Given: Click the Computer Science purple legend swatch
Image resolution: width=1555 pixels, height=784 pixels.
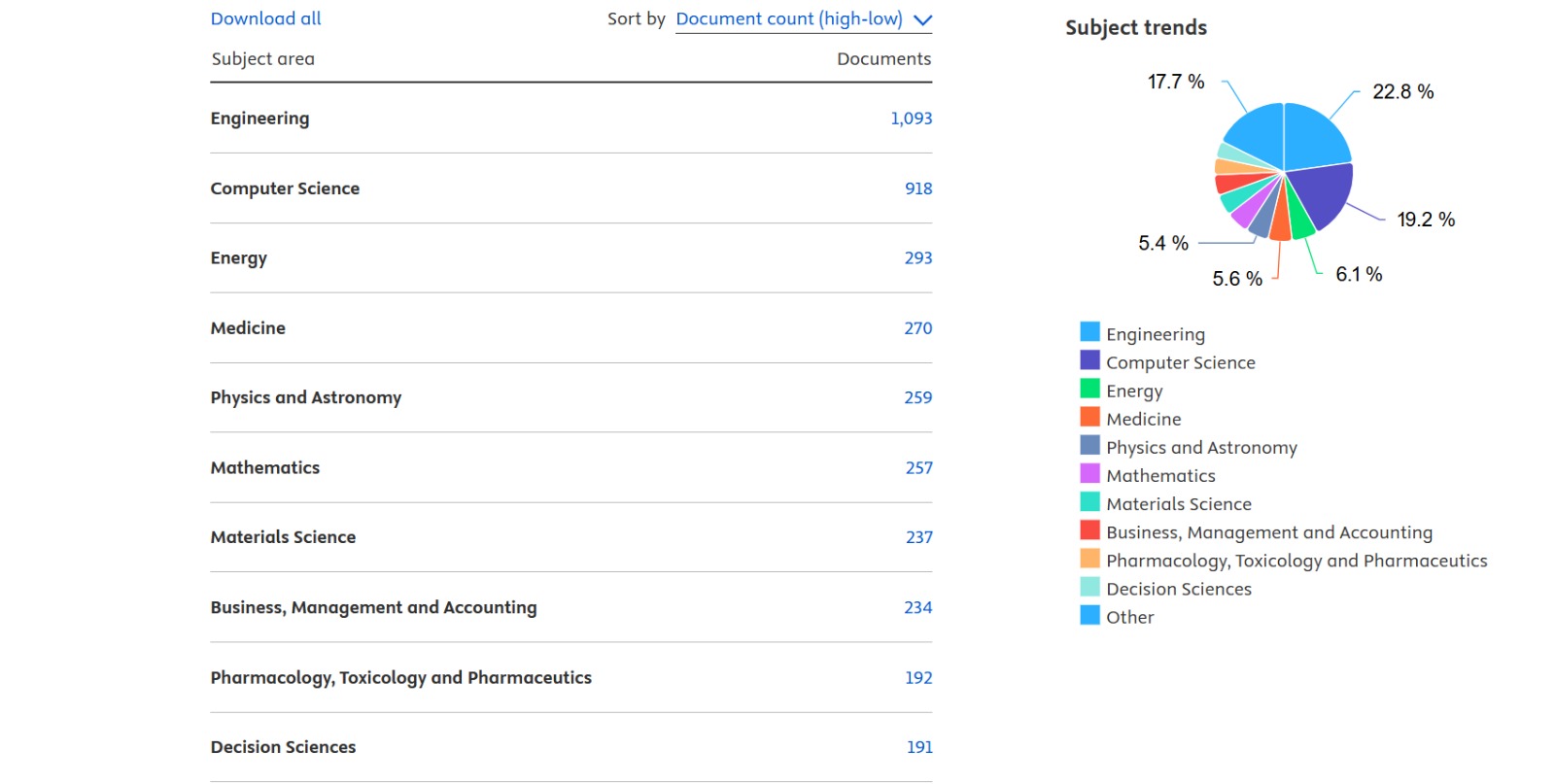Looking at the screenshot, I should tap(1089, 360).
